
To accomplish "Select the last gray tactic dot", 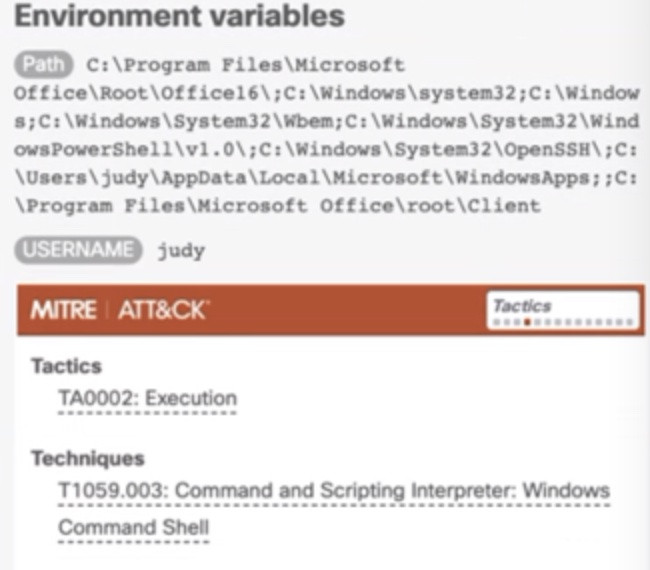I will 630,322.
